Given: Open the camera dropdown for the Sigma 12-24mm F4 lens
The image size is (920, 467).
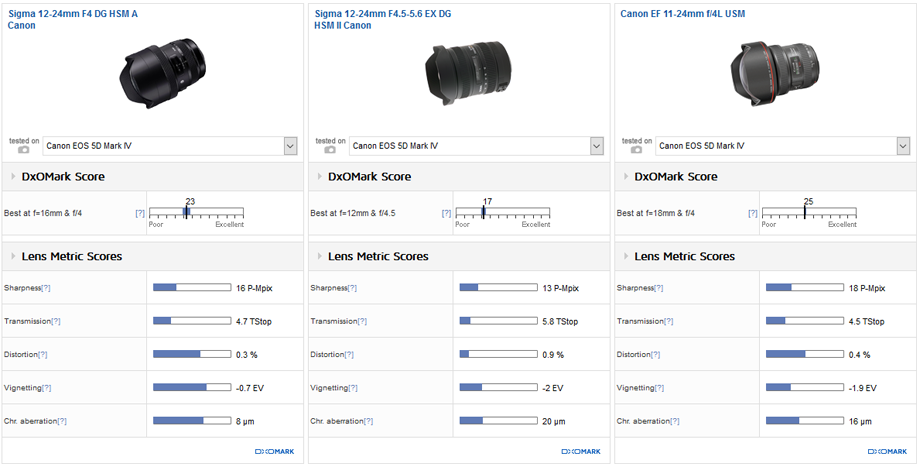Looking at the screenshot, I should (290, 146).
